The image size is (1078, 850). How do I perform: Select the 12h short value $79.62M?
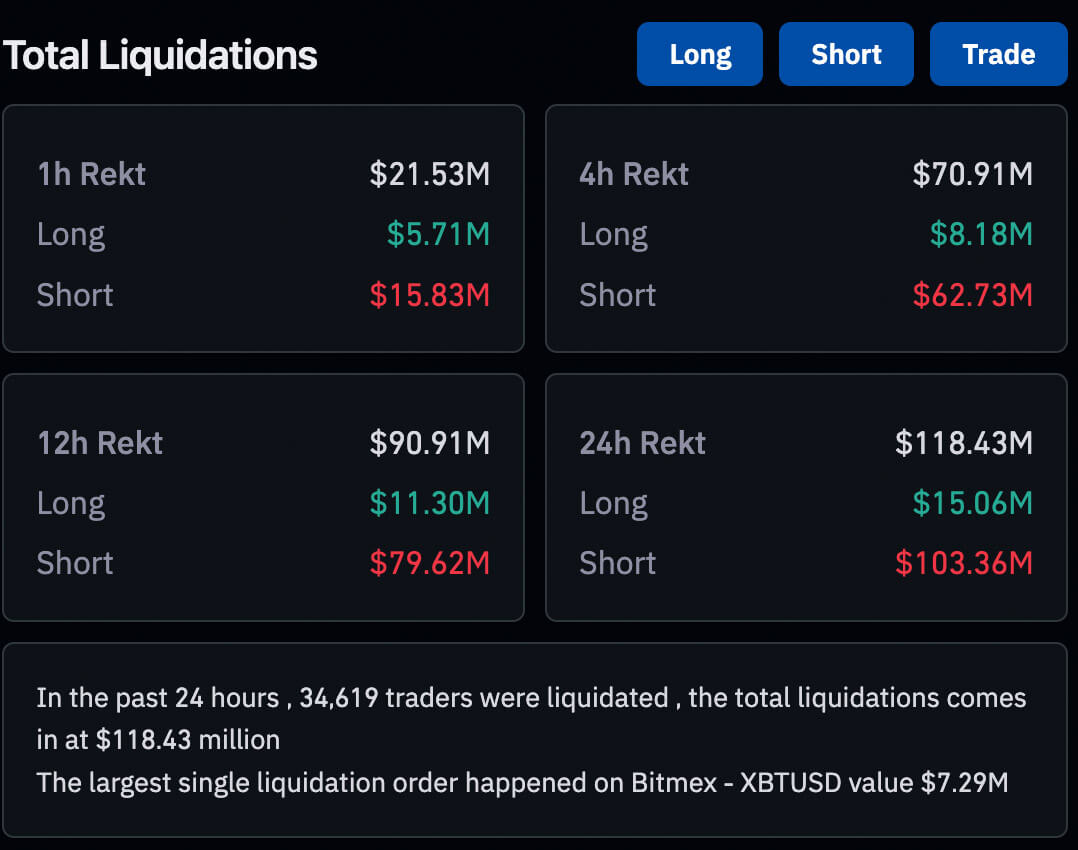(x=430, y=563)
